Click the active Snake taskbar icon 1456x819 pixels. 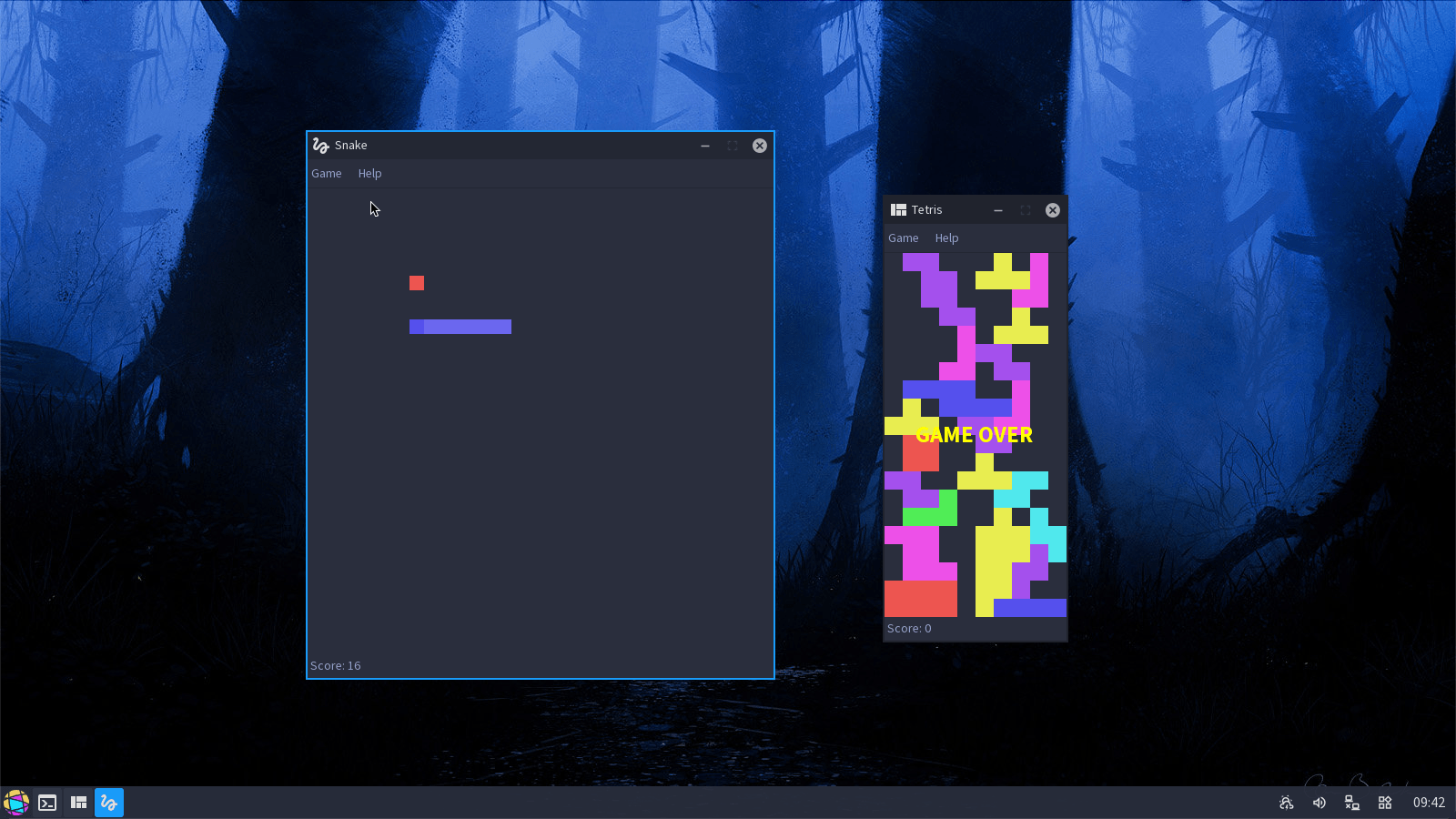click(109, 803)
